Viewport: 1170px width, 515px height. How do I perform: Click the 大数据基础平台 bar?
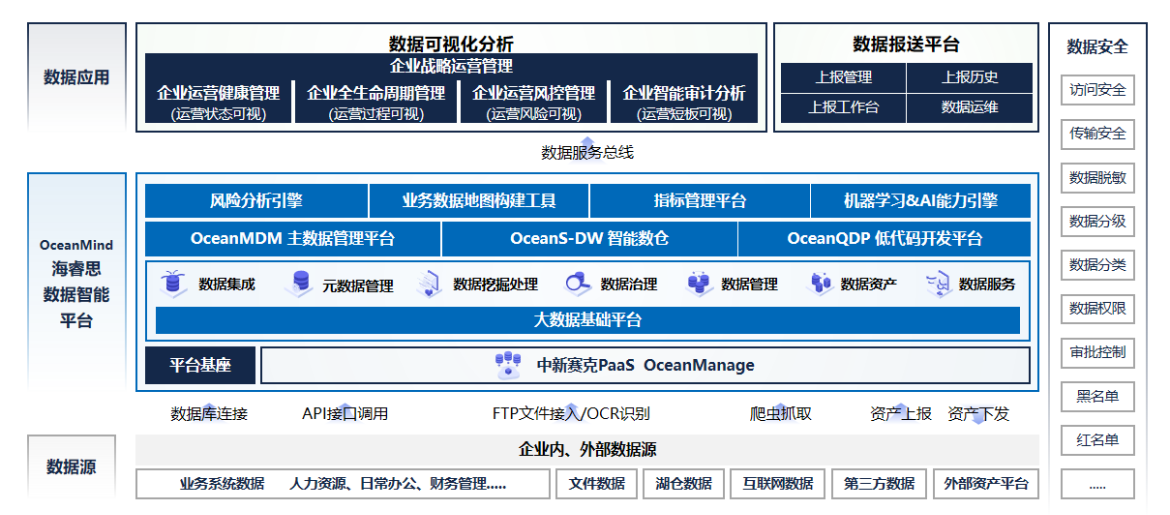(588, 320)
